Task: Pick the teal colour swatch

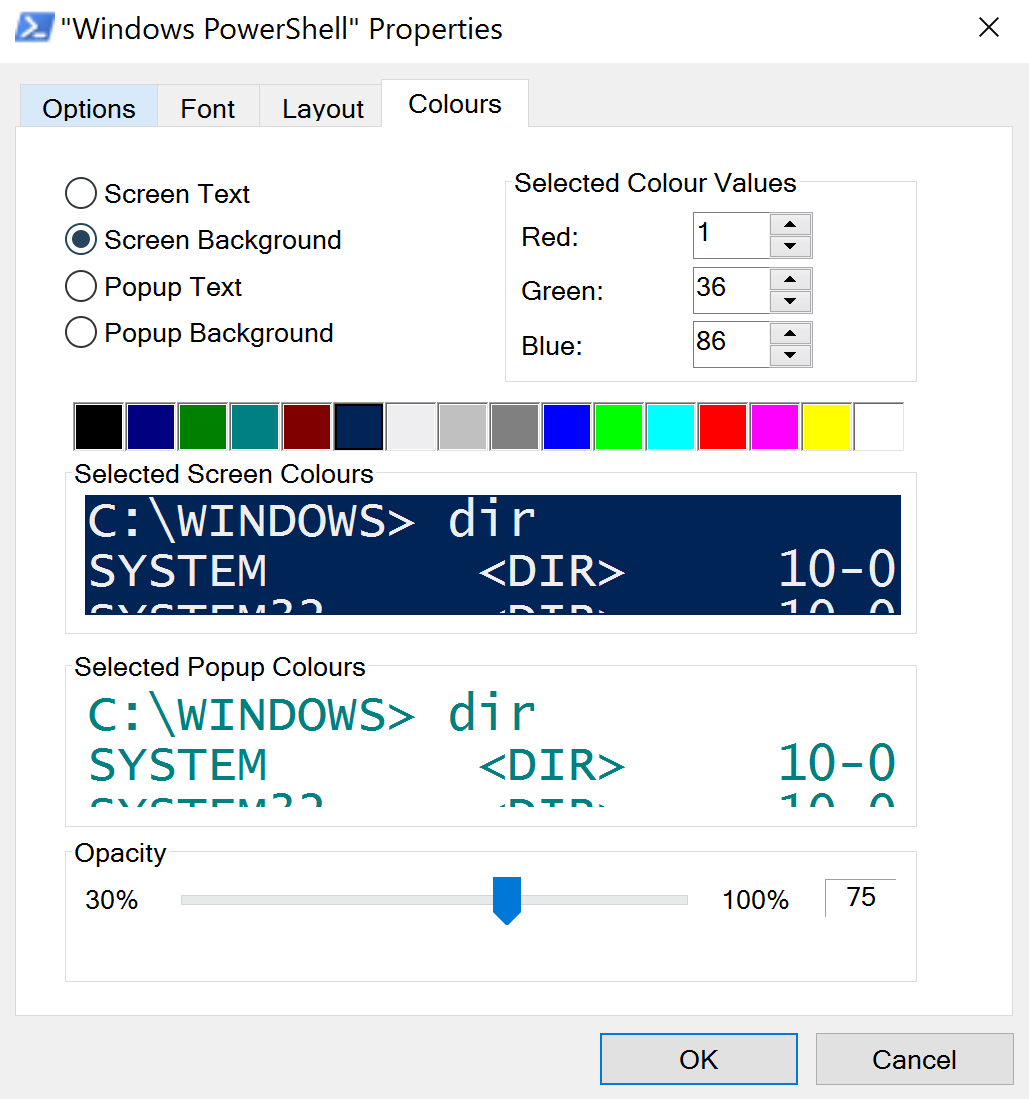Action: point(254,426)
